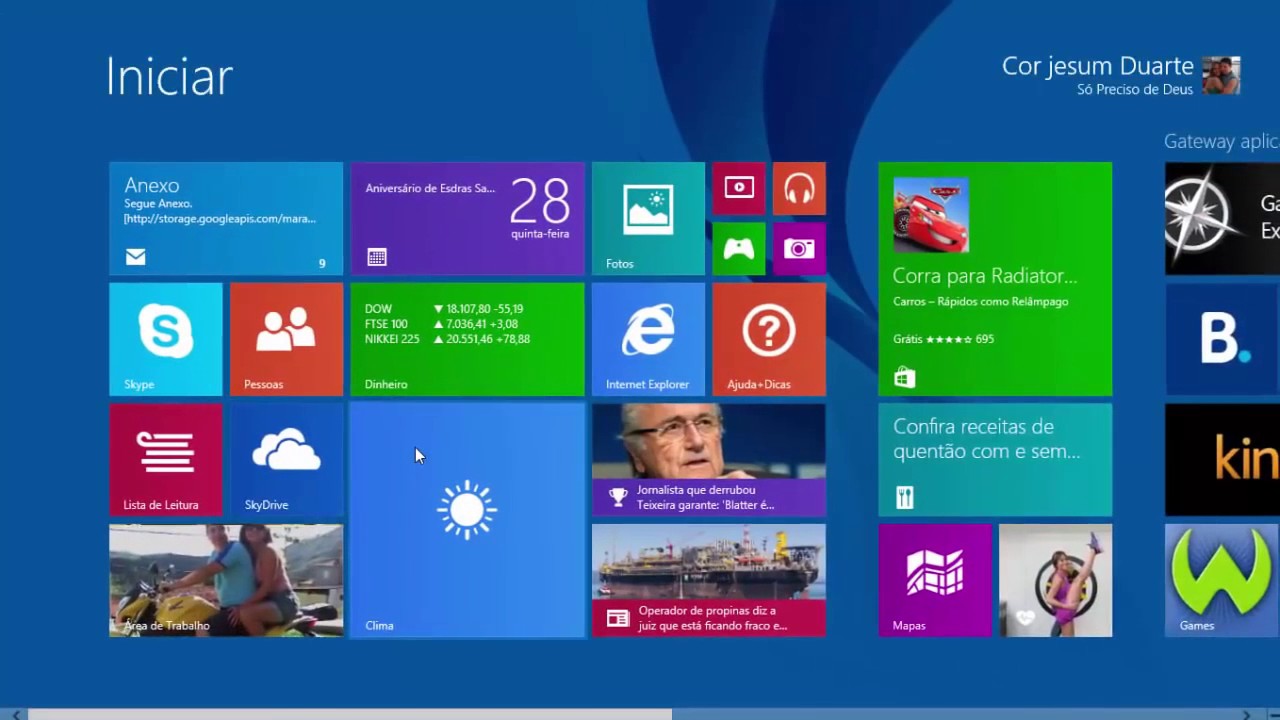Click the left scroll arrow on scrollbar

(14, 714)
